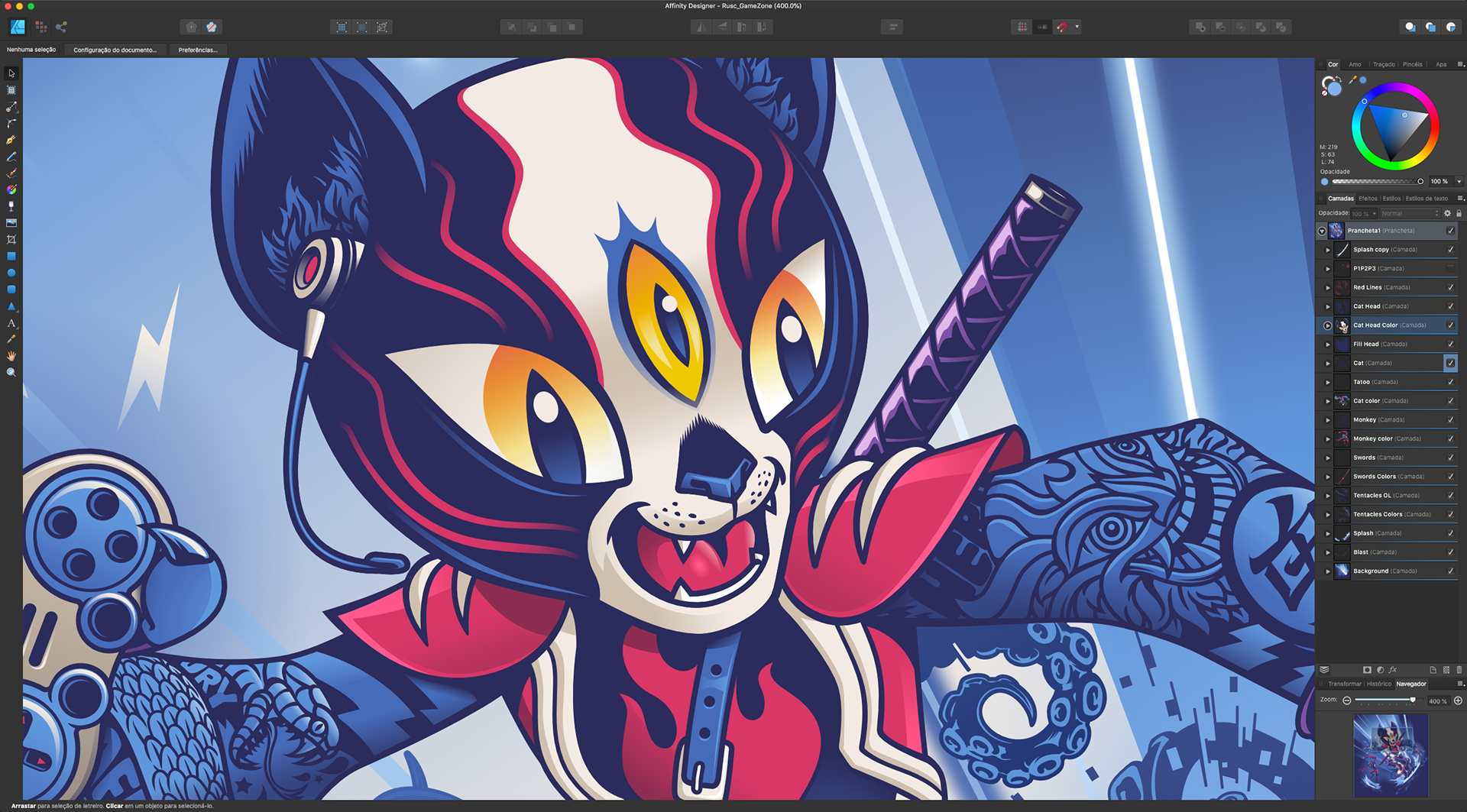Toggle visibility of Red Lines layer

pos(1450,287)
